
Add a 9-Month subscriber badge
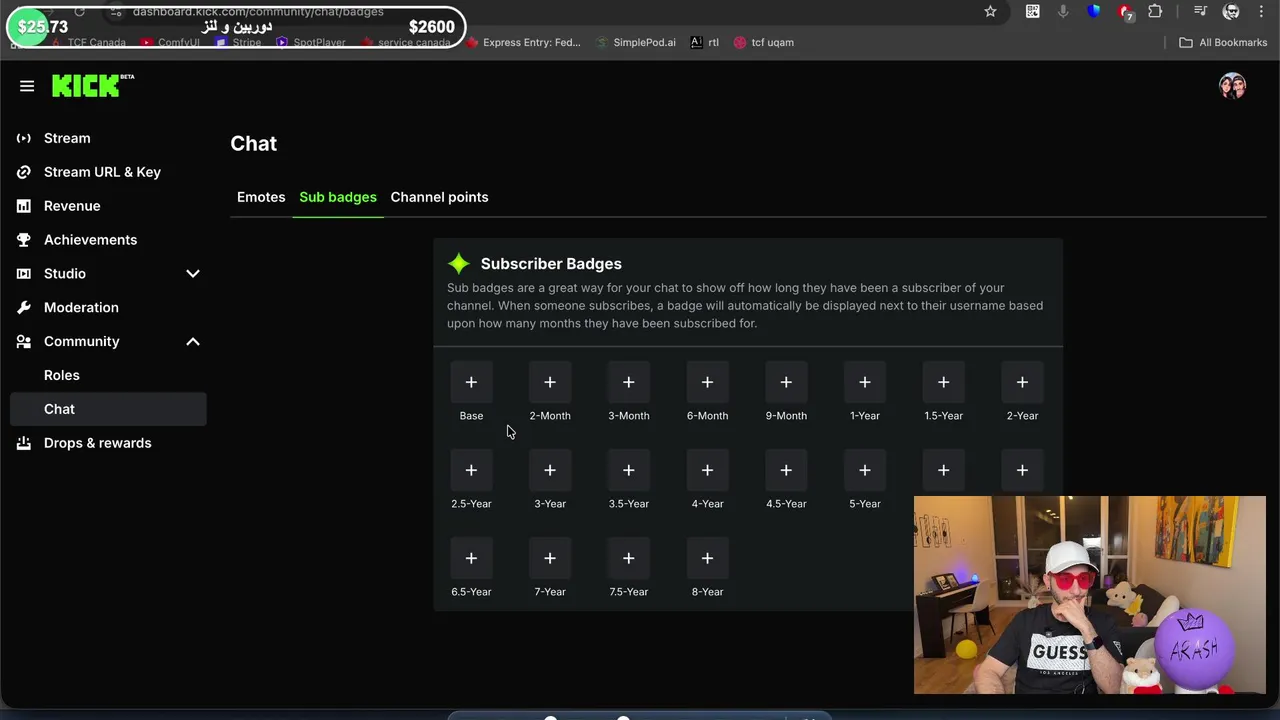(786, 382)
